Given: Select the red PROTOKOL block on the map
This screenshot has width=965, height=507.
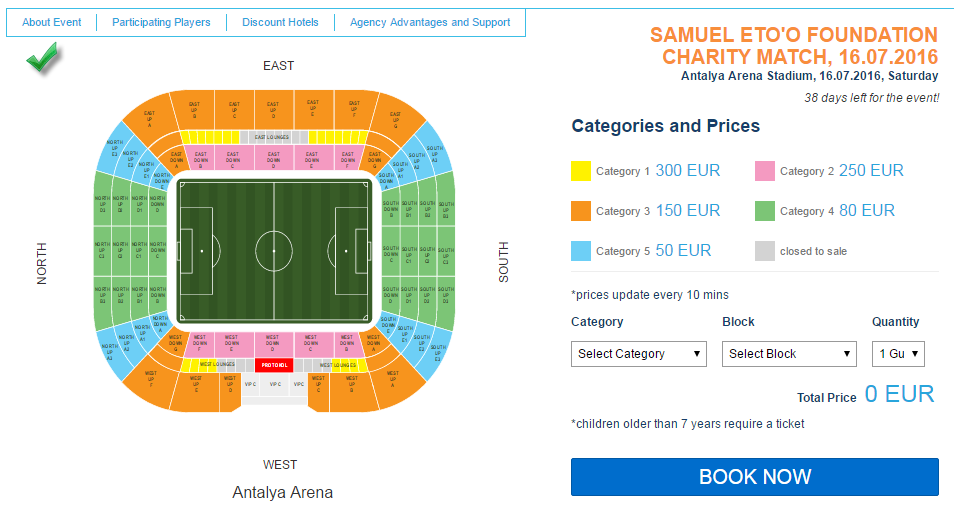Looking at the screenshot, I should [x=274, y=365].
